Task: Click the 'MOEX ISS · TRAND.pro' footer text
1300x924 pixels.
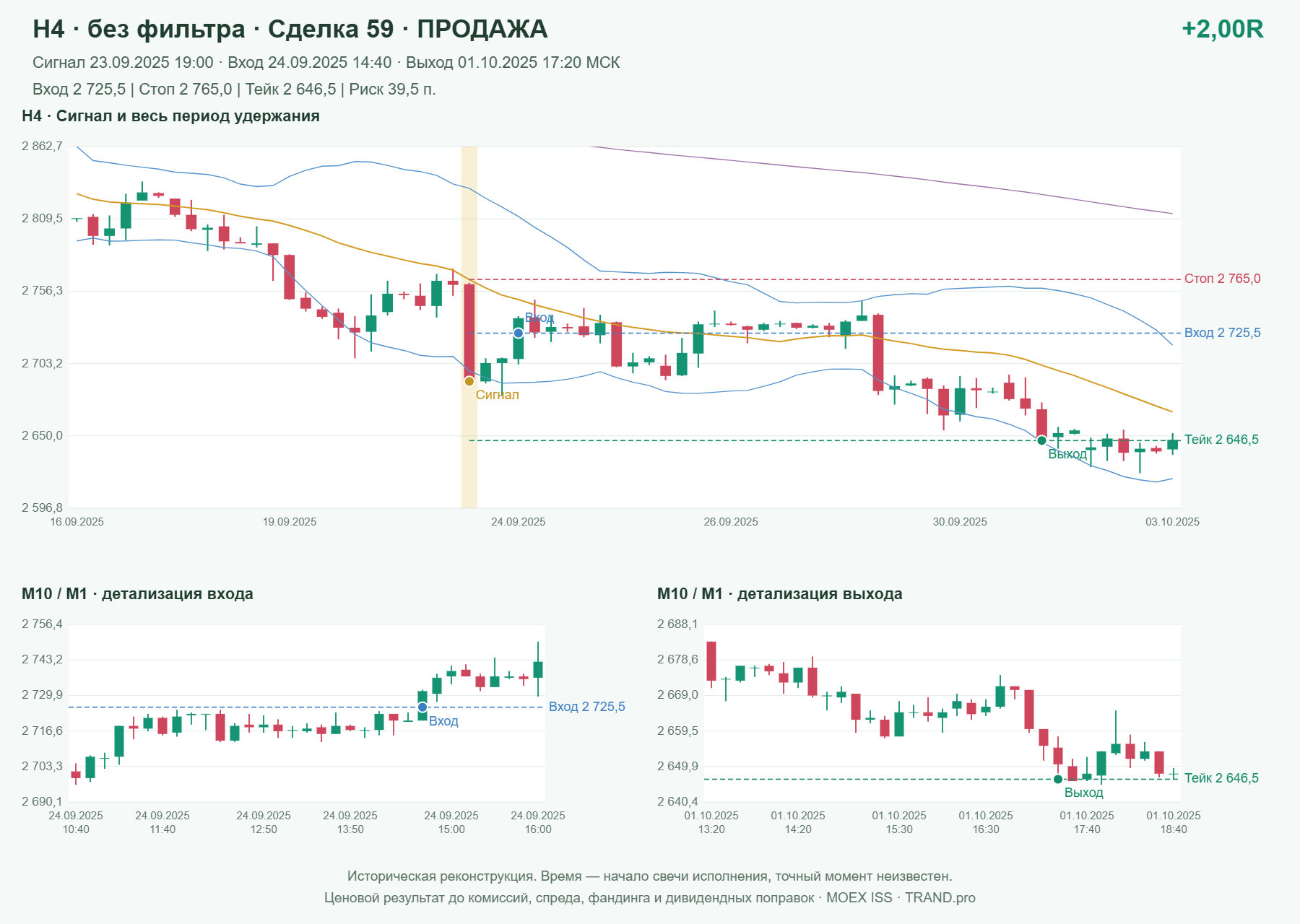Action: coord(901,898)
